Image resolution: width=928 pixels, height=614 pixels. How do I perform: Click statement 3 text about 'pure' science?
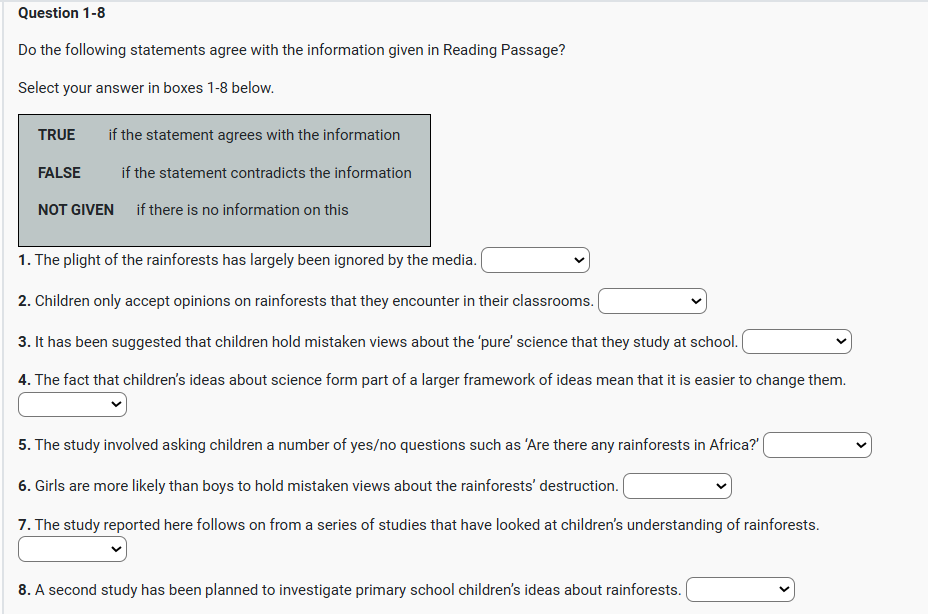(378, 342)
